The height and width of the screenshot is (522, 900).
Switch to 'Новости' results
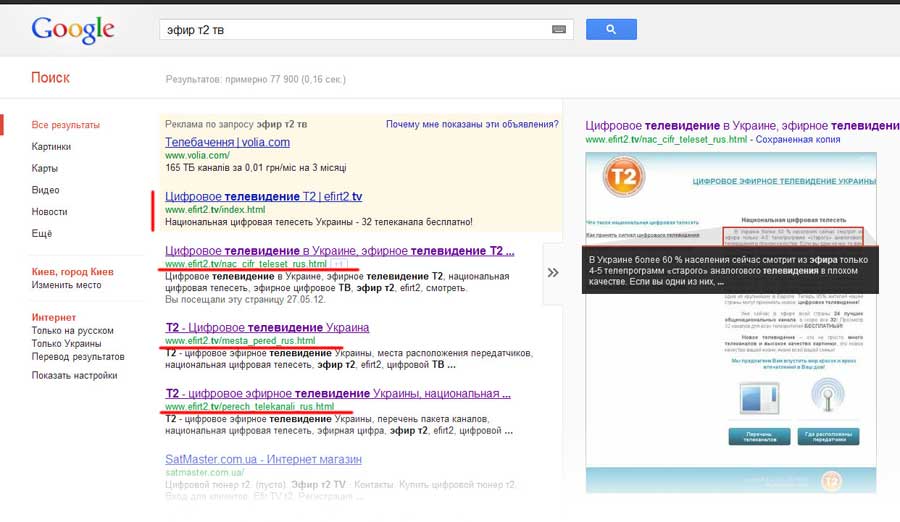[x=49, y=212]
